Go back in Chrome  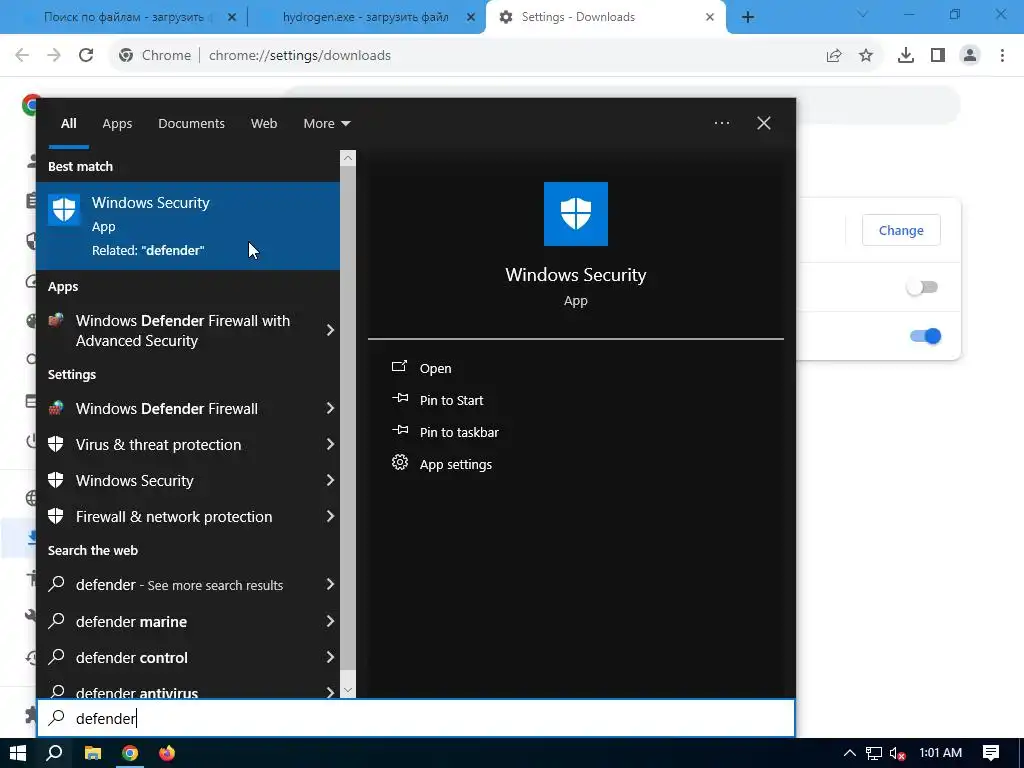(x=22, y=56)
